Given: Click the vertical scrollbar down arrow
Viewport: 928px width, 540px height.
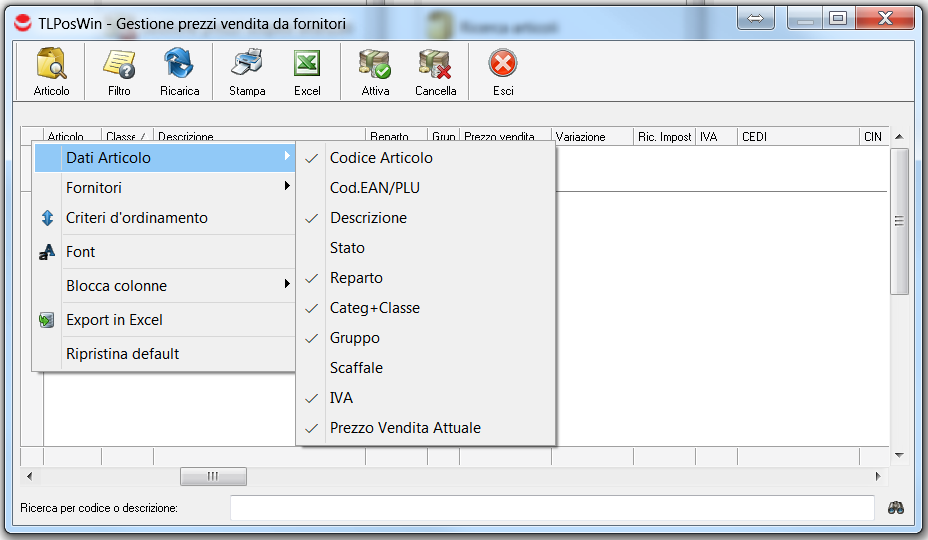Looking at the screenshot, I should click(899, 455).
